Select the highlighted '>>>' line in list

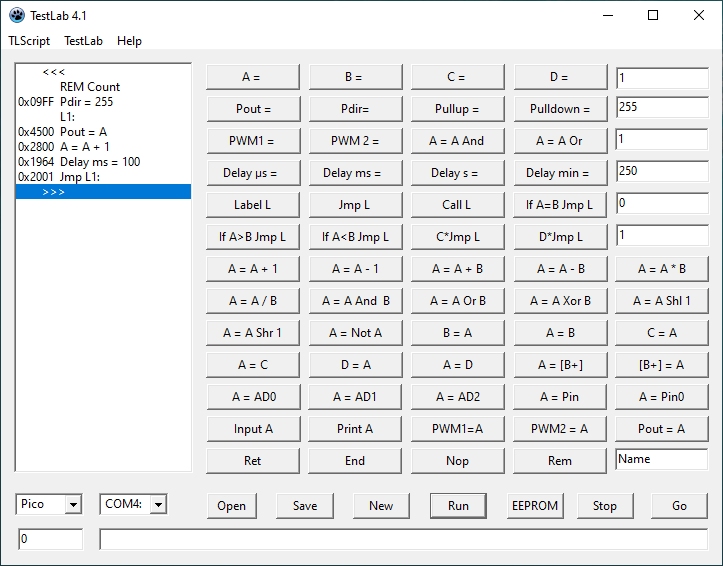click(103, 192)
